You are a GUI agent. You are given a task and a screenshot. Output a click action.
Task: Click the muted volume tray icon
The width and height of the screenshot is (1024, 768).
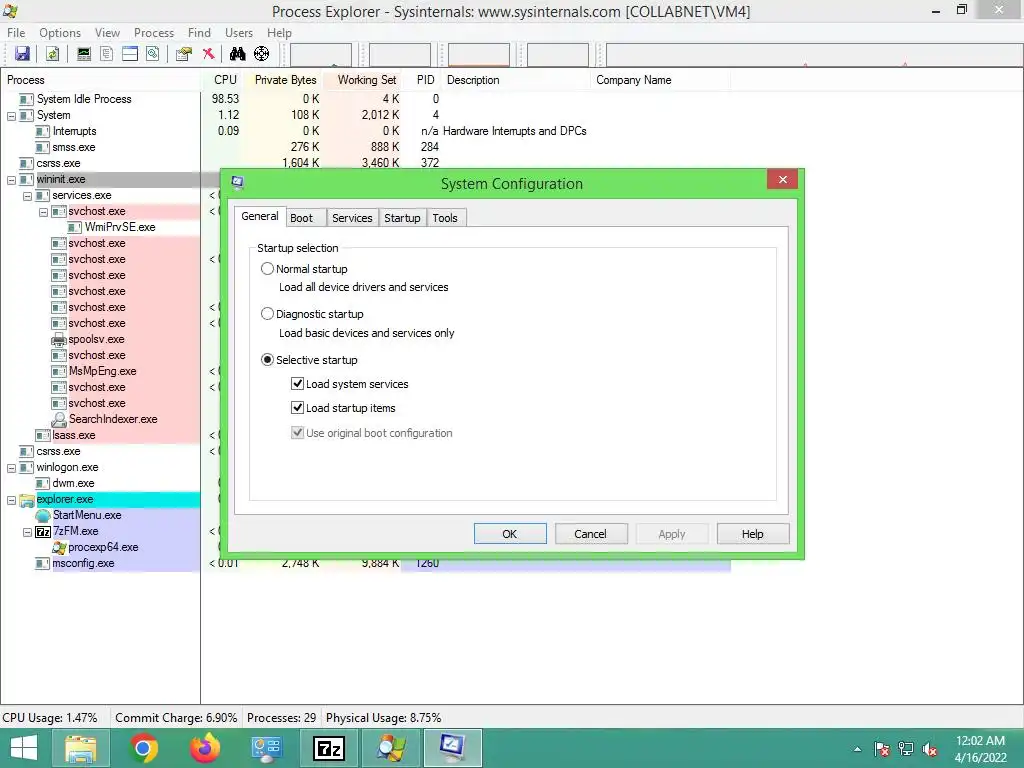930,749
